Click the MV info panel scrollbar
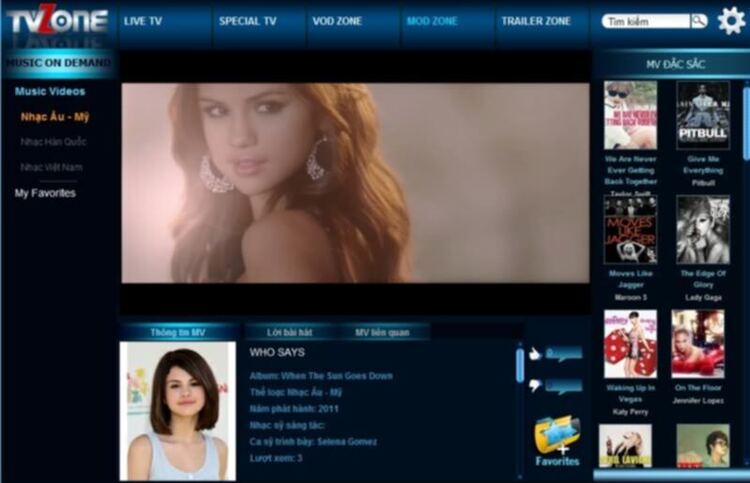 520,364
